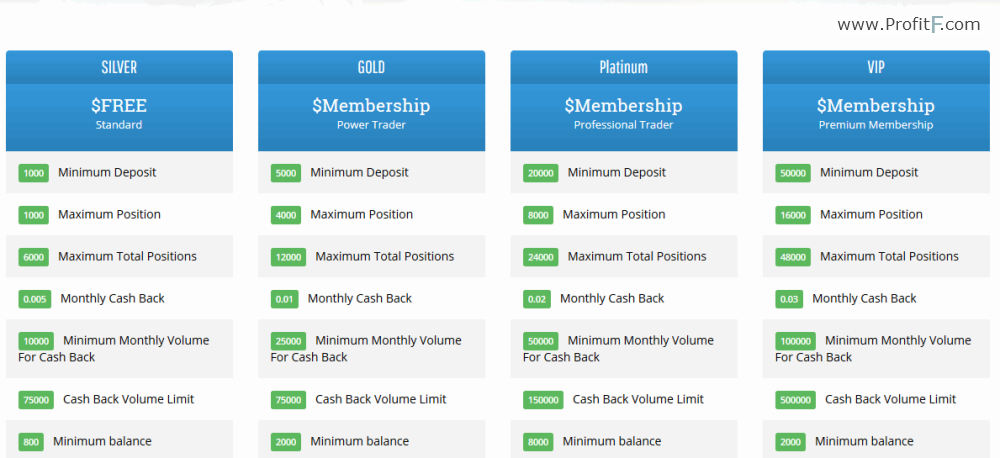Click the www.ProfitF.com watermark link
This screenshot has height=458, width=1000.
(x=908, y=25)
